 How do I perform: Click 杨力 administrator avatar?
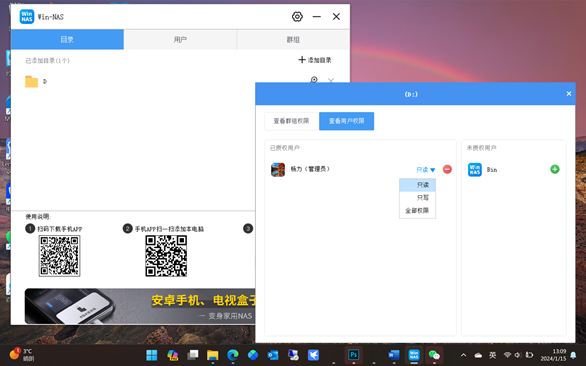[278, 169]
